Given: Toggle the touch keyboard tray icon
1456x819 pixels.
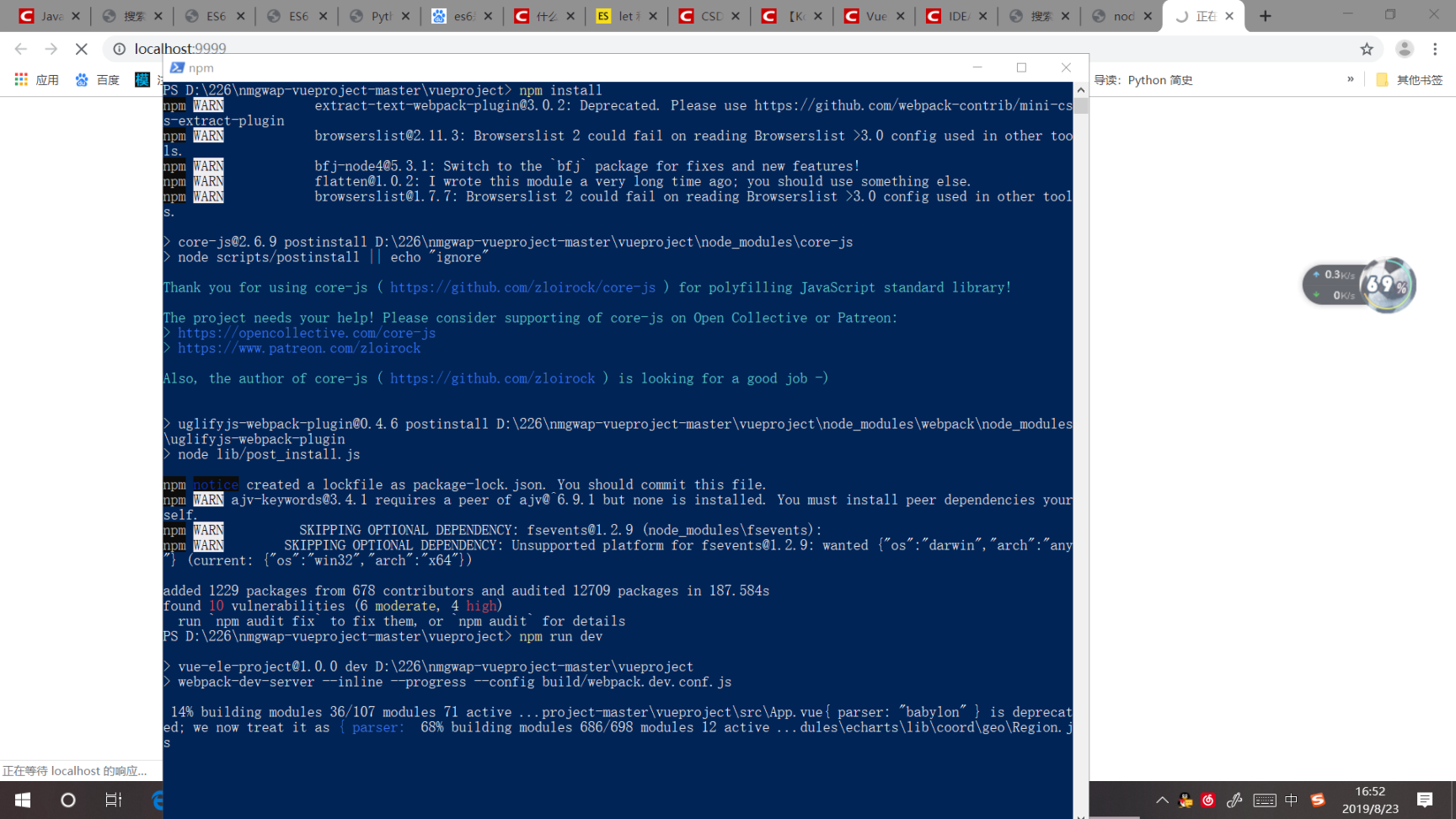Looking at the screenshot, I should (1265, 800).
